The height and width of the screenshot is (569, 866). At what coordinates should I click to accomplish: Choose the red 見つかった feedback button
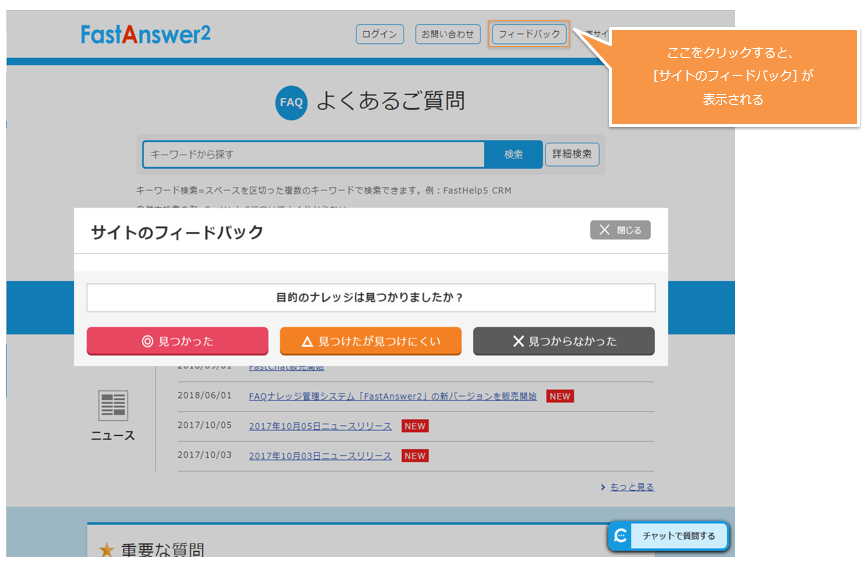click(177, 341)
